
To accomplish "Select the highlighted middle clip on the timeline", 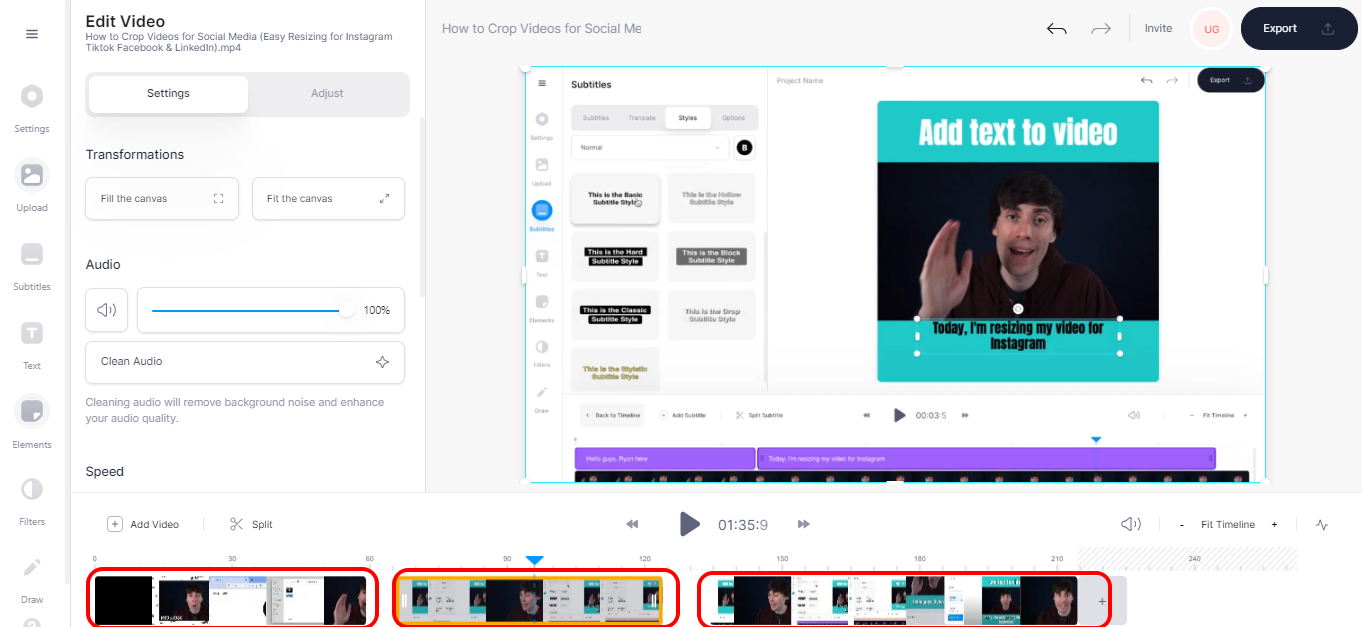I will (530, 600).
